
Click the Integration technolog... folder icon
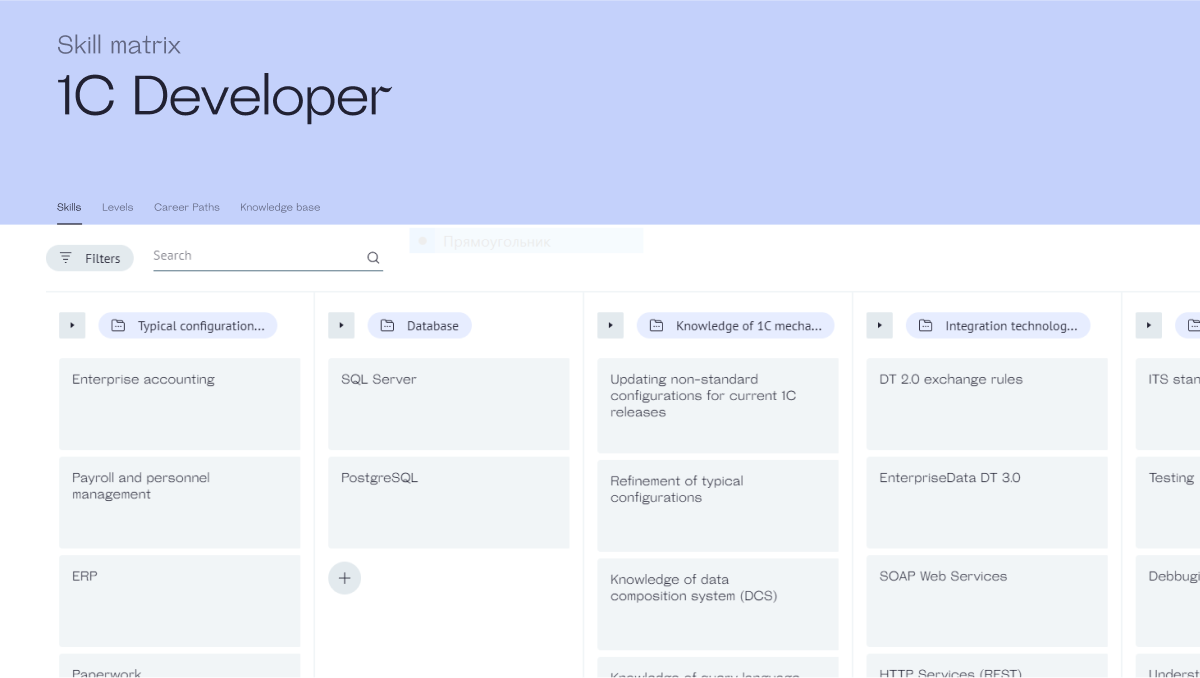925,325
